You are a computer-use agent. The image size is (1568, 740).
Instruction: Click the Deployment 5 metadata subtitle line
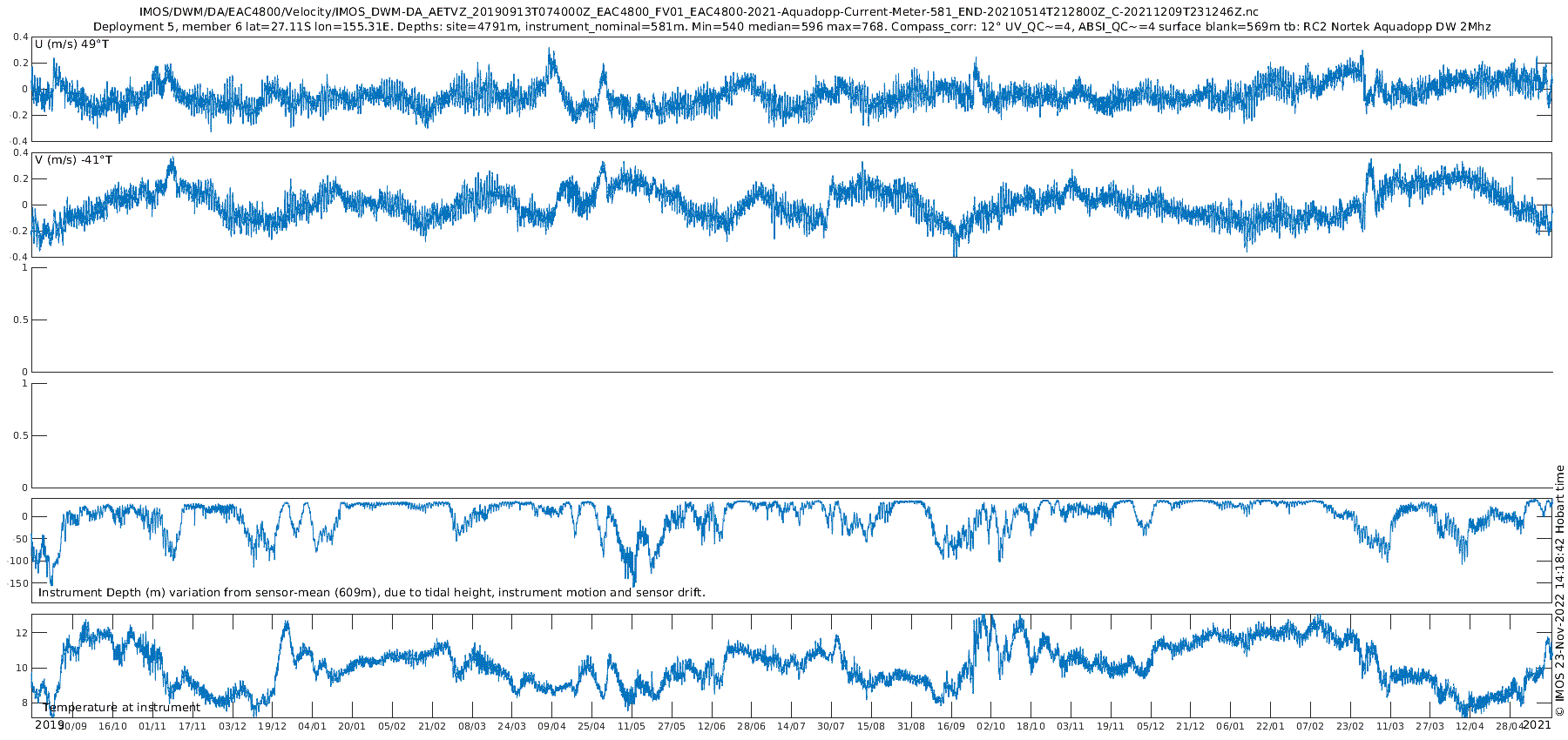(792, 27)
